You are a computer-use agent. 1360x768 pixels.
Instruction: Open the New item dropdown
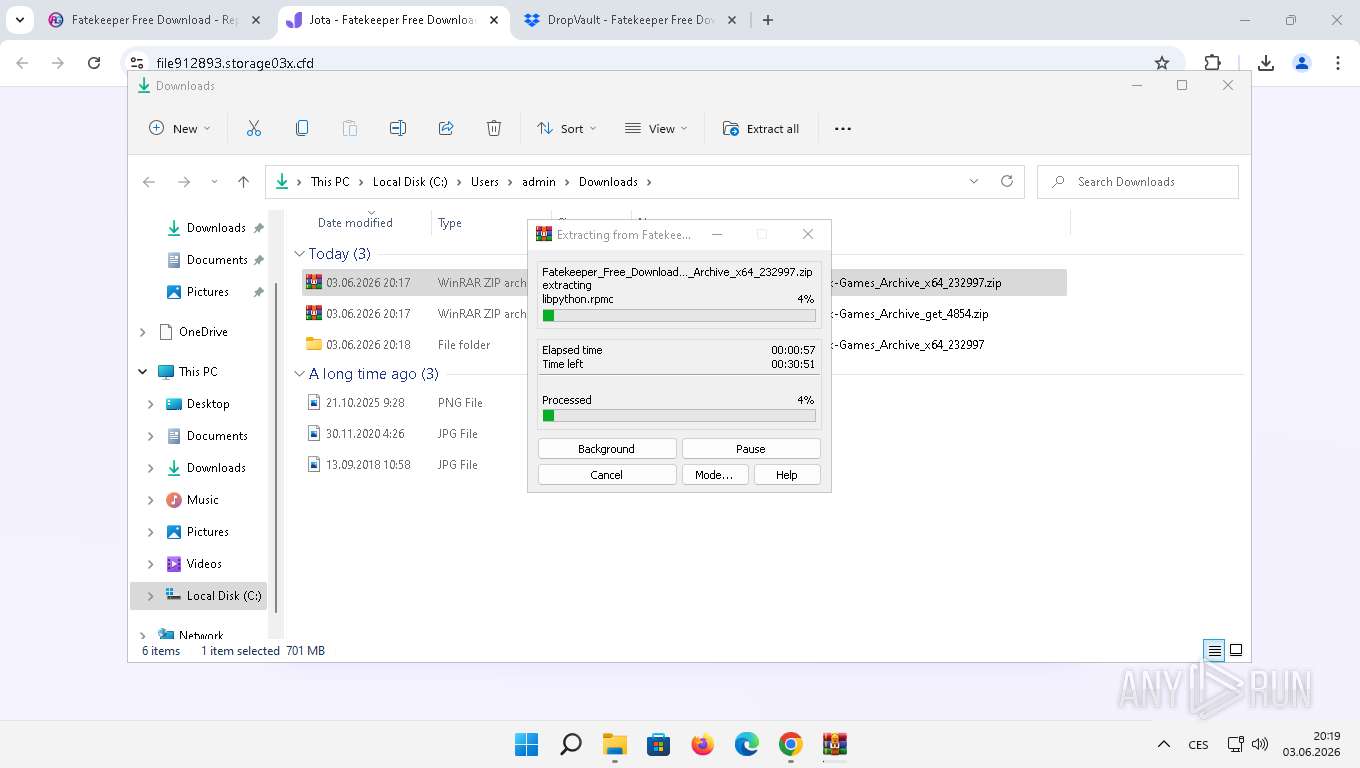[180, 128]
